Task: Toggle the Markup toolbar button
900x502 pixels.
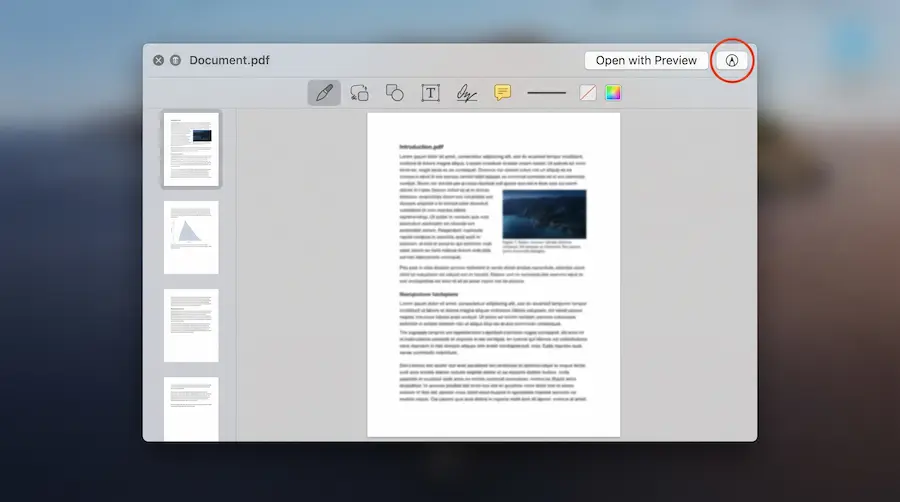Action: [732, 60]
